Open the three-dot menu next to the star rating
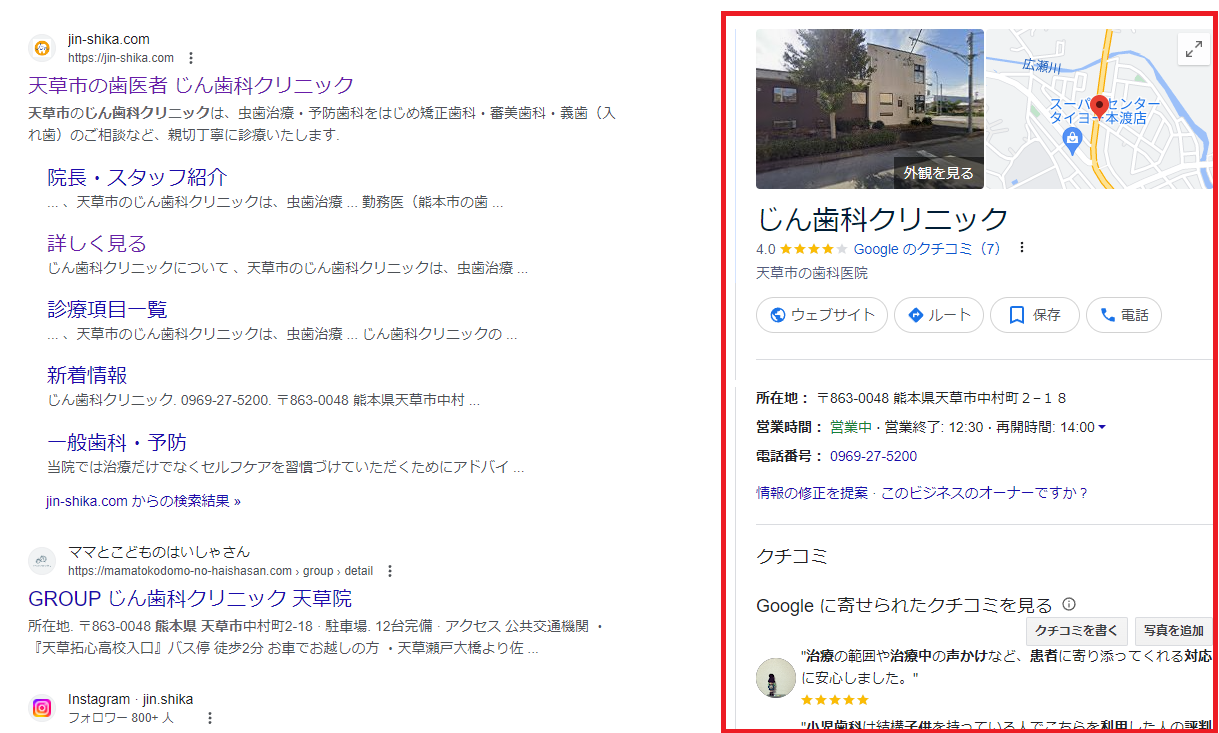1219x733 pixels. pos(1021,247)
